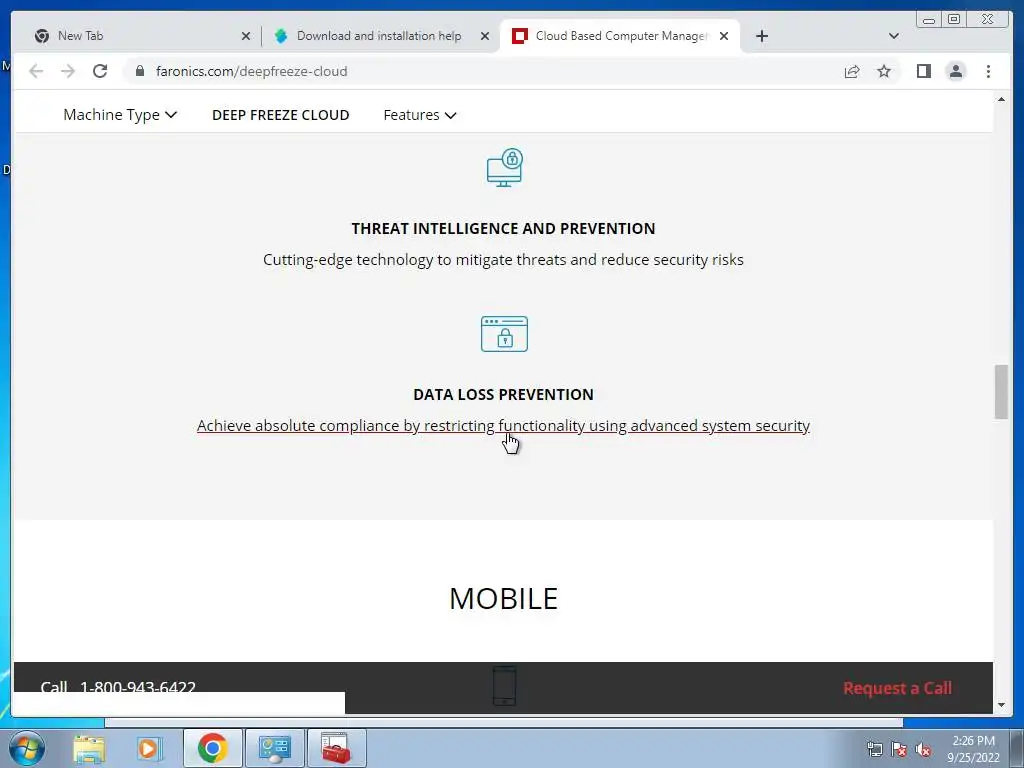Click the Show desktop strip
The width and height of the screenshot is (1024, 768).
pos(1017,748)
